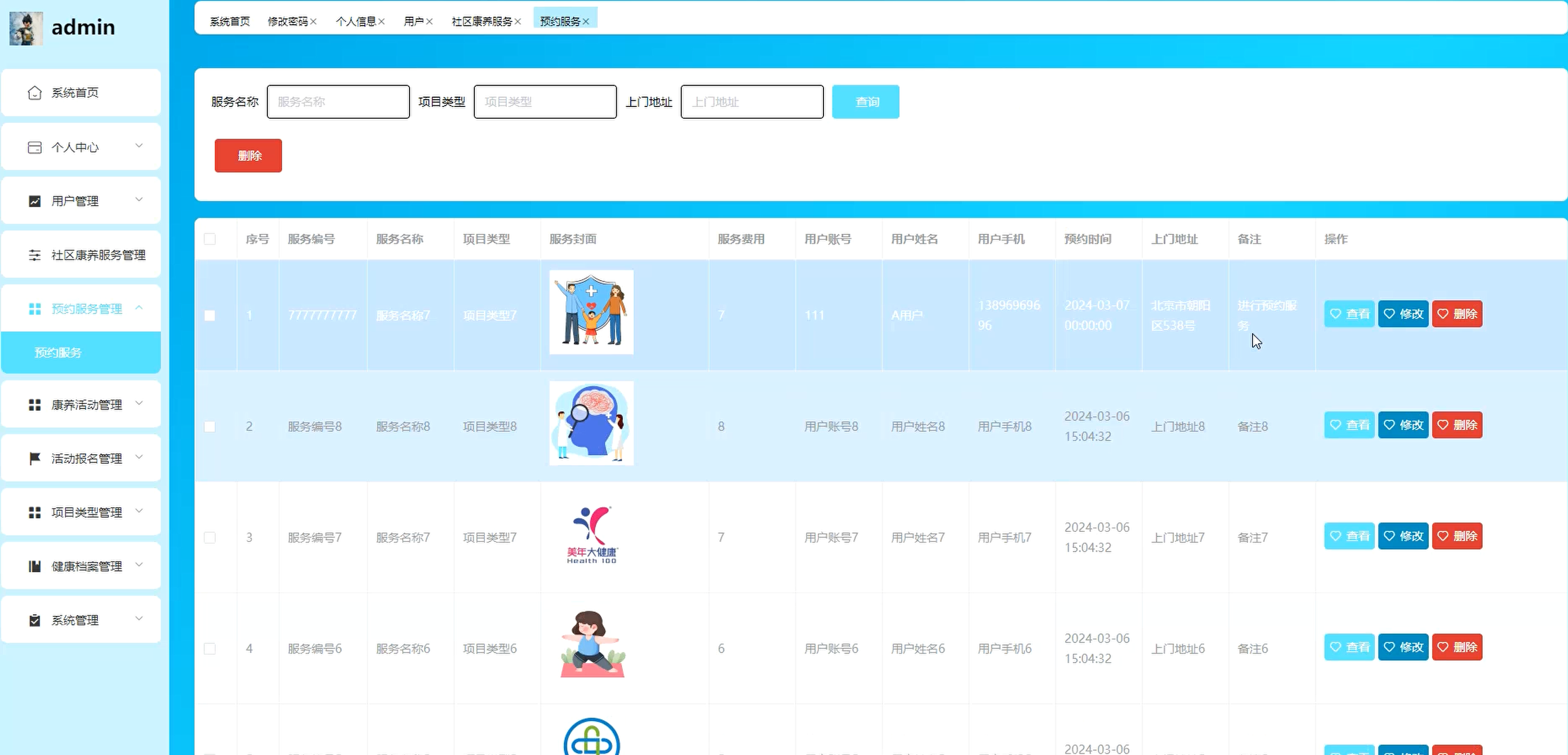Expand the 健康档案管理 menu chevron

click(x=139, y=565)
